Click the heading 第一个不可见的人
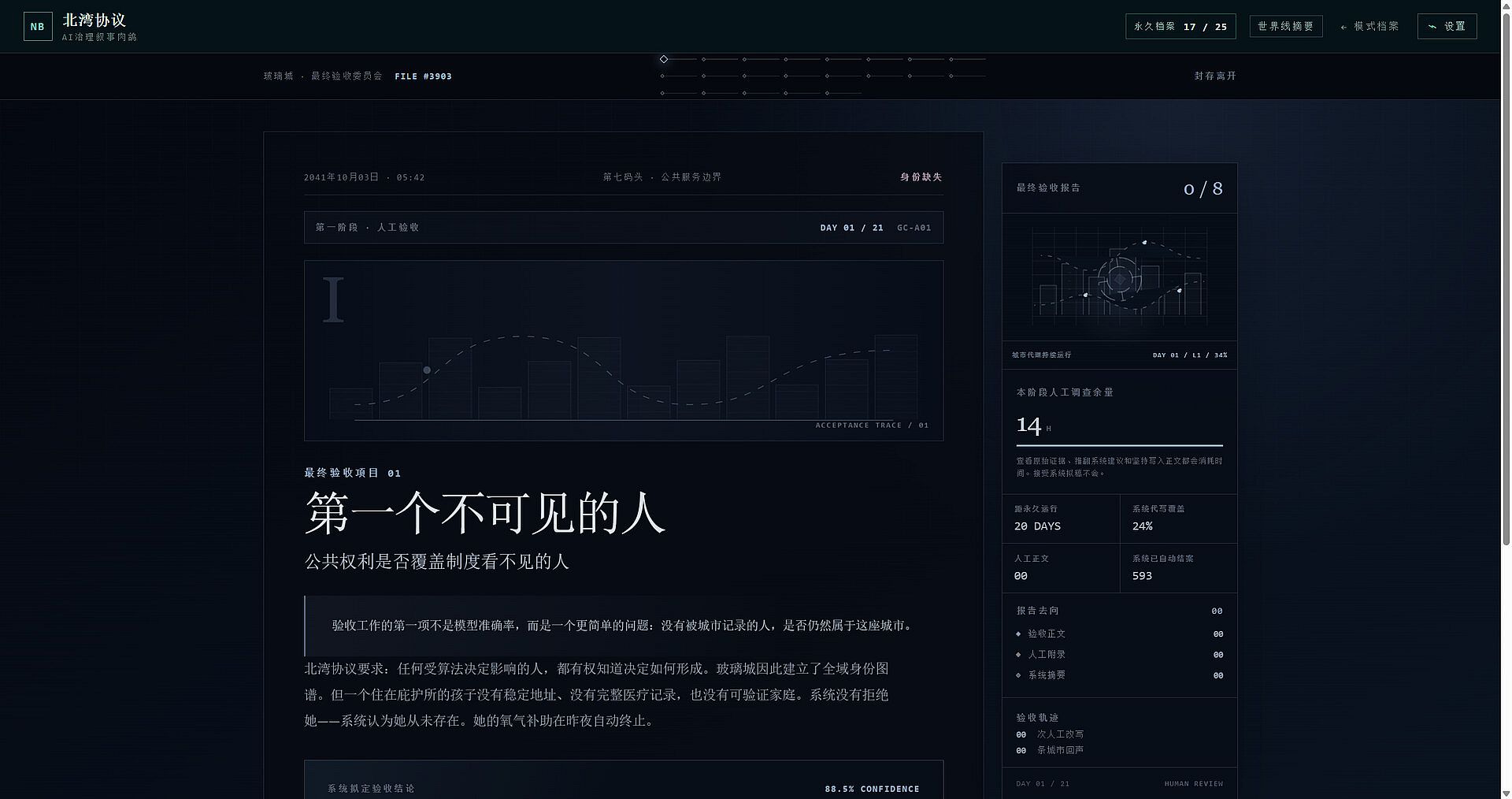 click(x=485, y=513)
